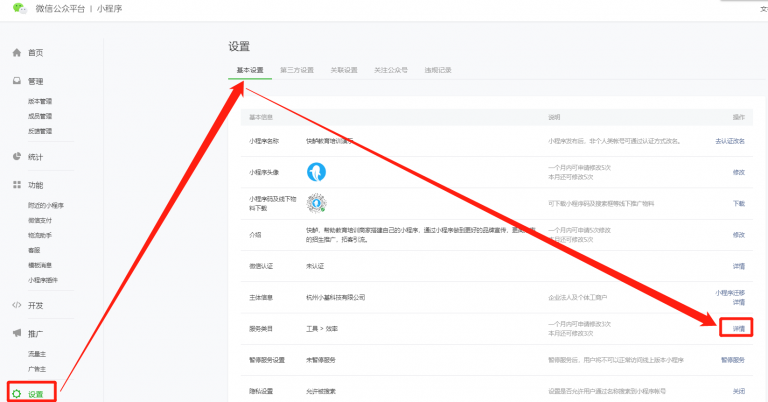Click the 管理 icon in the sidebar
This screenshot has width=768, height=402.
pyautogui.click(x=17, y=81)
